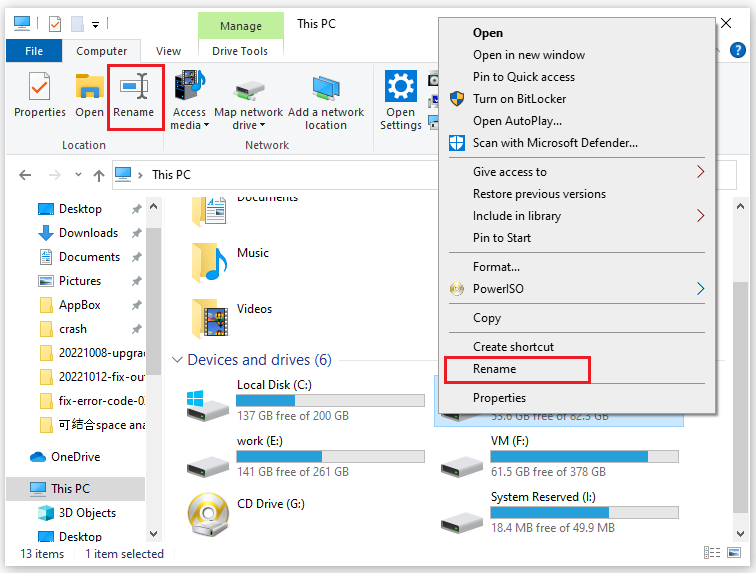Click the Back navigation arrow
756x573 pixels.
click(25, 175)
